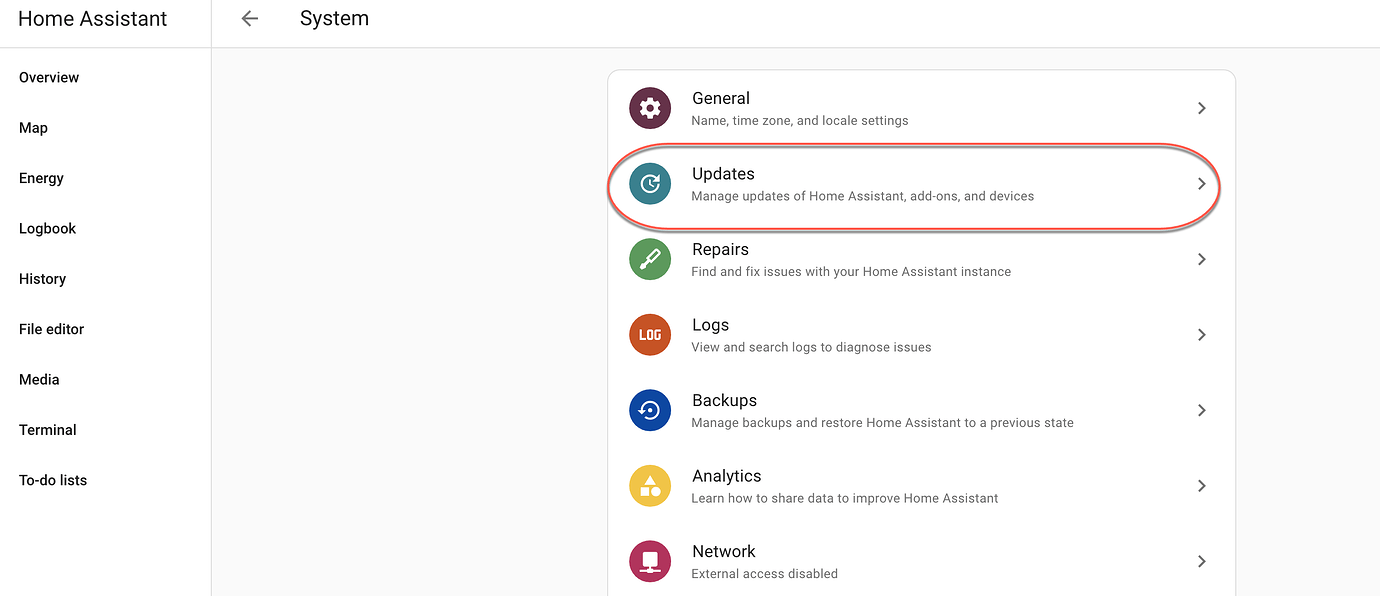1380x596 pixels.
Task: Expand Logs row with chevron arrow
Action: click(1201, 335)
